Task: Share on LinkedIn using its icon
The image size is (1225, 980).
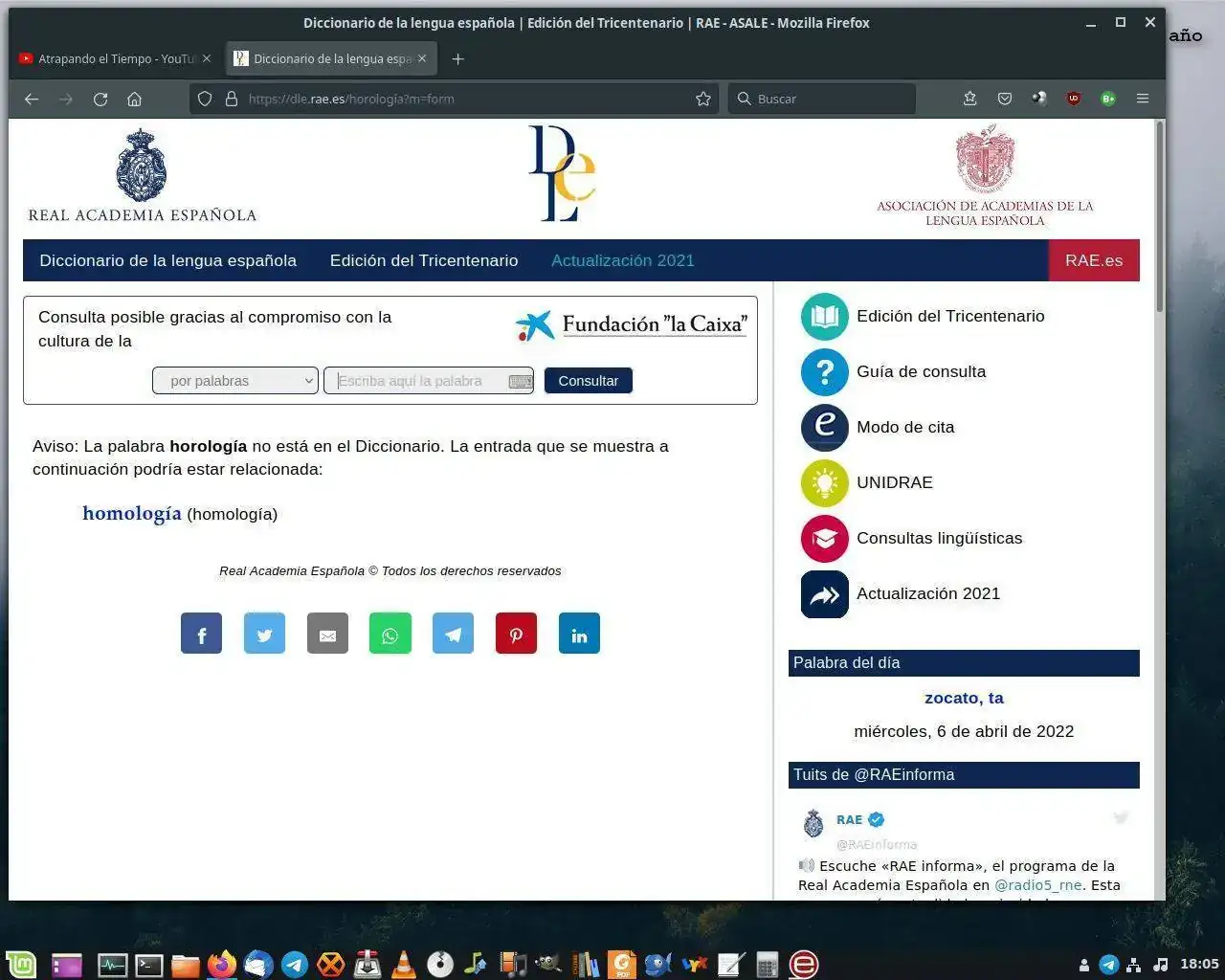Action: [579, 634]
